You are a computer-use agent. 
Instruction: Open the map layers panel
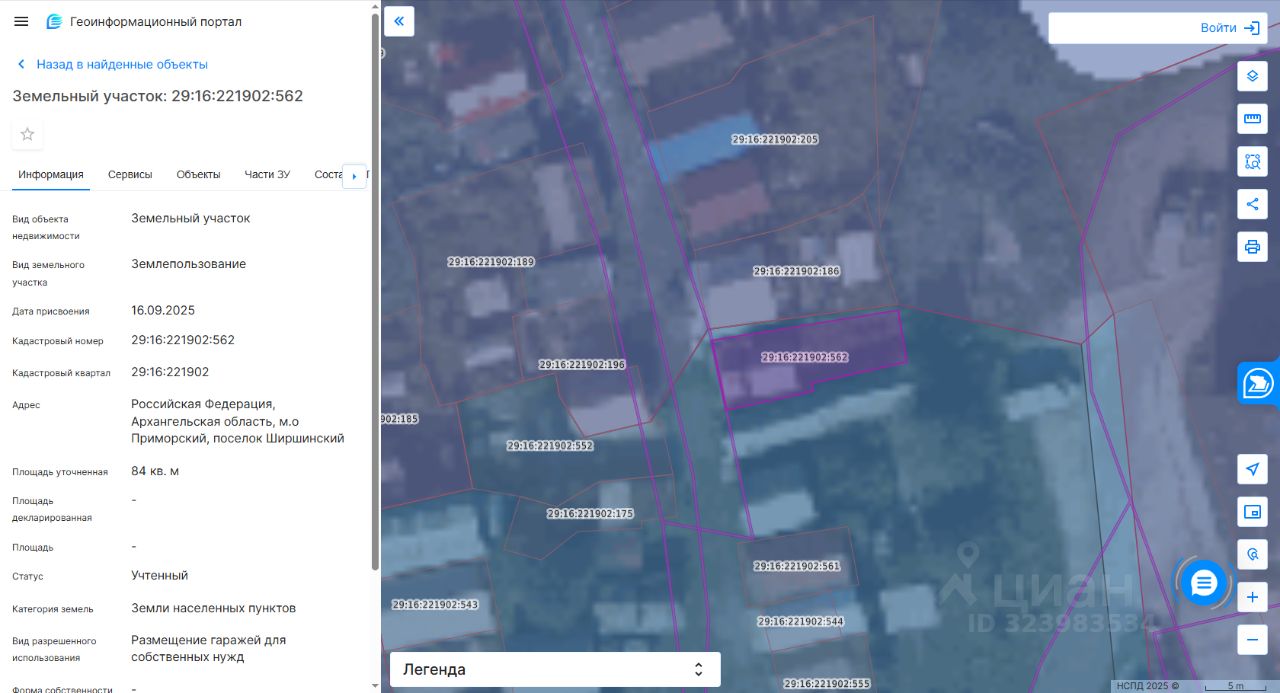pyautogui.click(x=1252, y=76)
